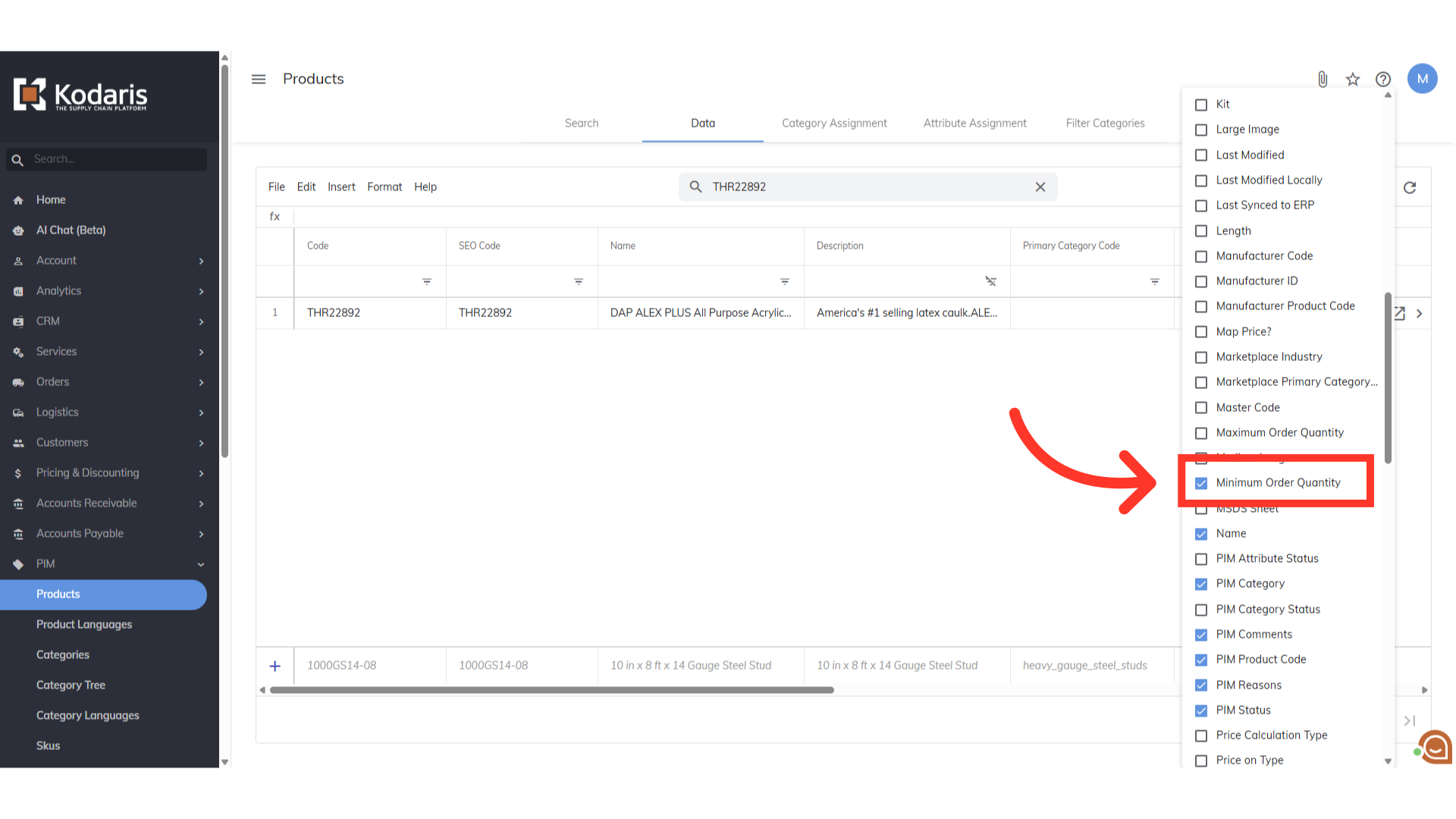Uncheck the PIM Comments checkbox
1456x819 pixels.
click(1201, 635)
